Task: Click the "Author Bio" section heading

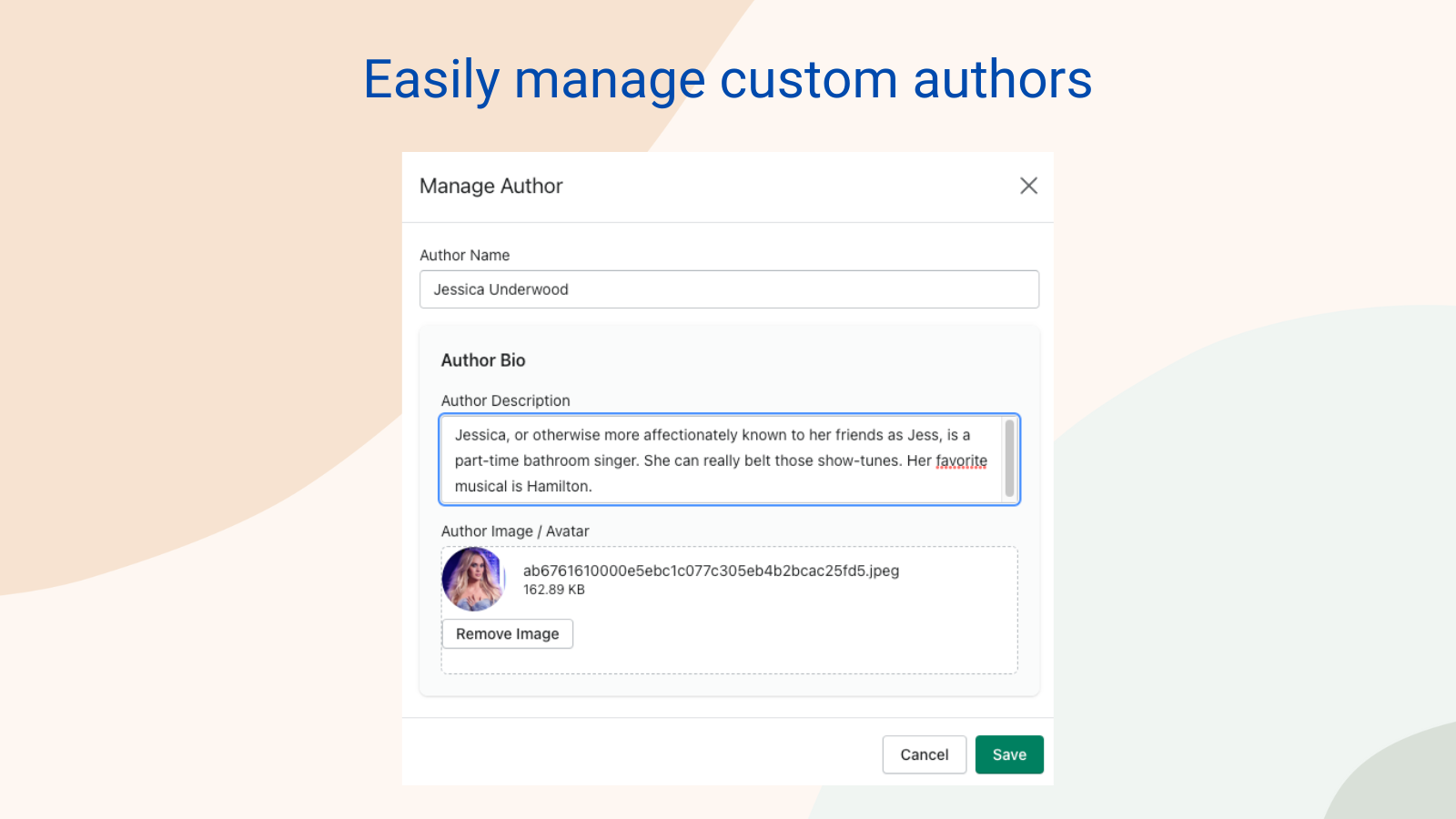Action: coord(483,360)
